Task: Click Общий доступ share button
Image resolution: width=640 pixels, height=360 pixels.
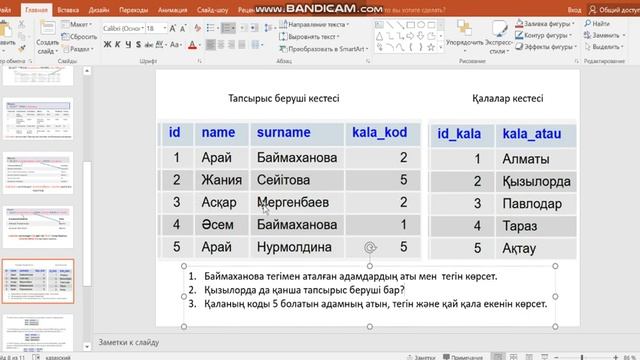Action: [x=614, y=10]
